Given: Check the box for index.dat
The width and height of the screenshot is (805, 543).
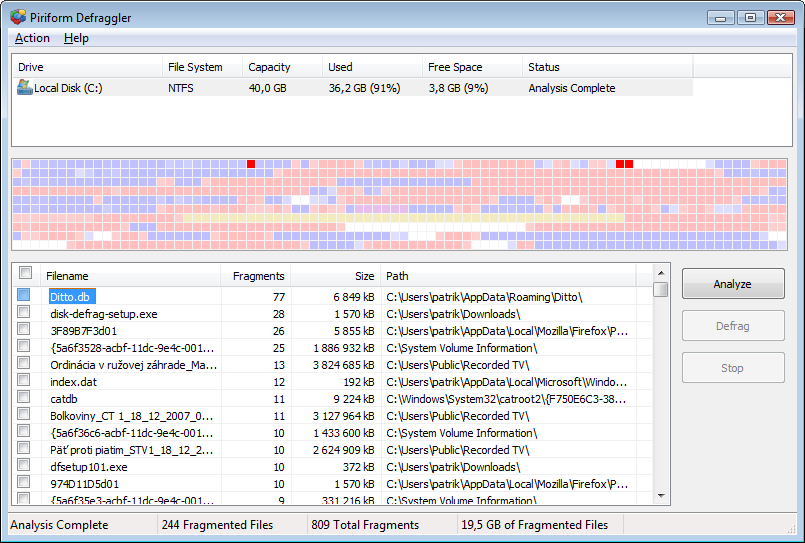Looking at the screenshot, I should (24, 380).
